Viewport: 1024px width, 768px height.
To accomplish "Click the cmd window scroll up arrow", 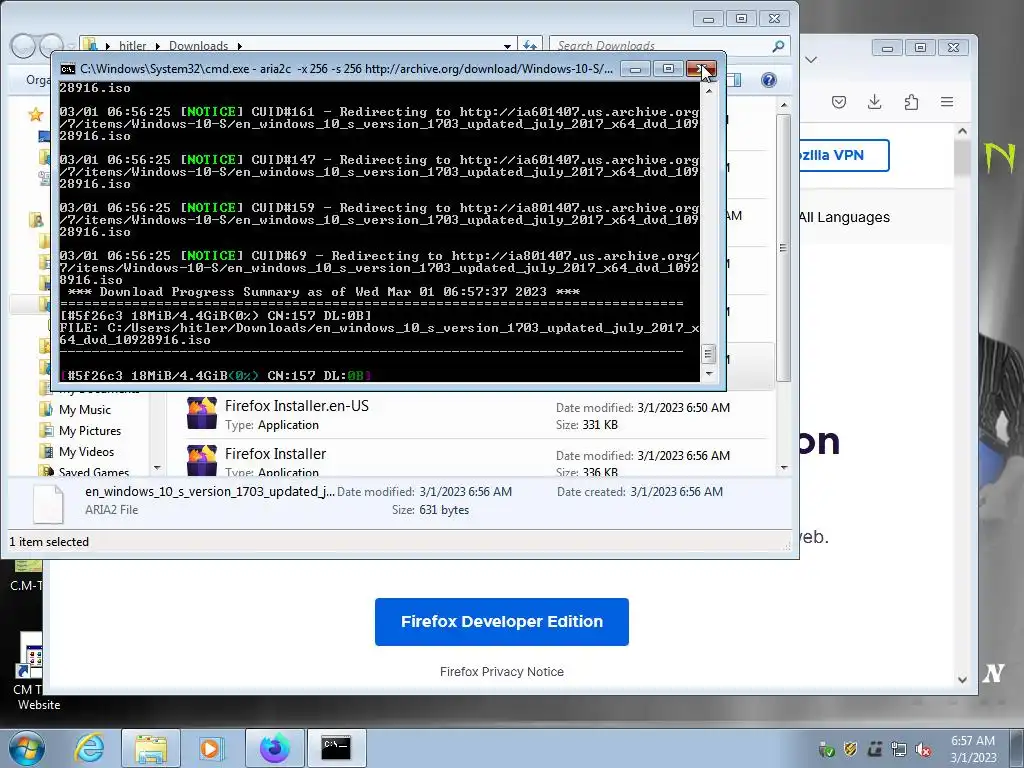I will tap(708, 90).
